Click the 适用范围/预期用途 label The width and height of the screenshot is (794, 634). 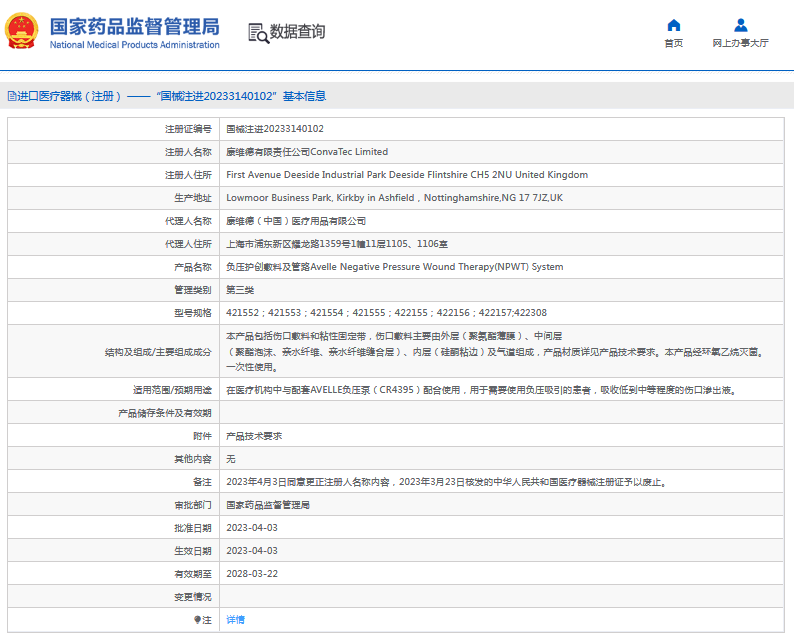coord(172,390)
